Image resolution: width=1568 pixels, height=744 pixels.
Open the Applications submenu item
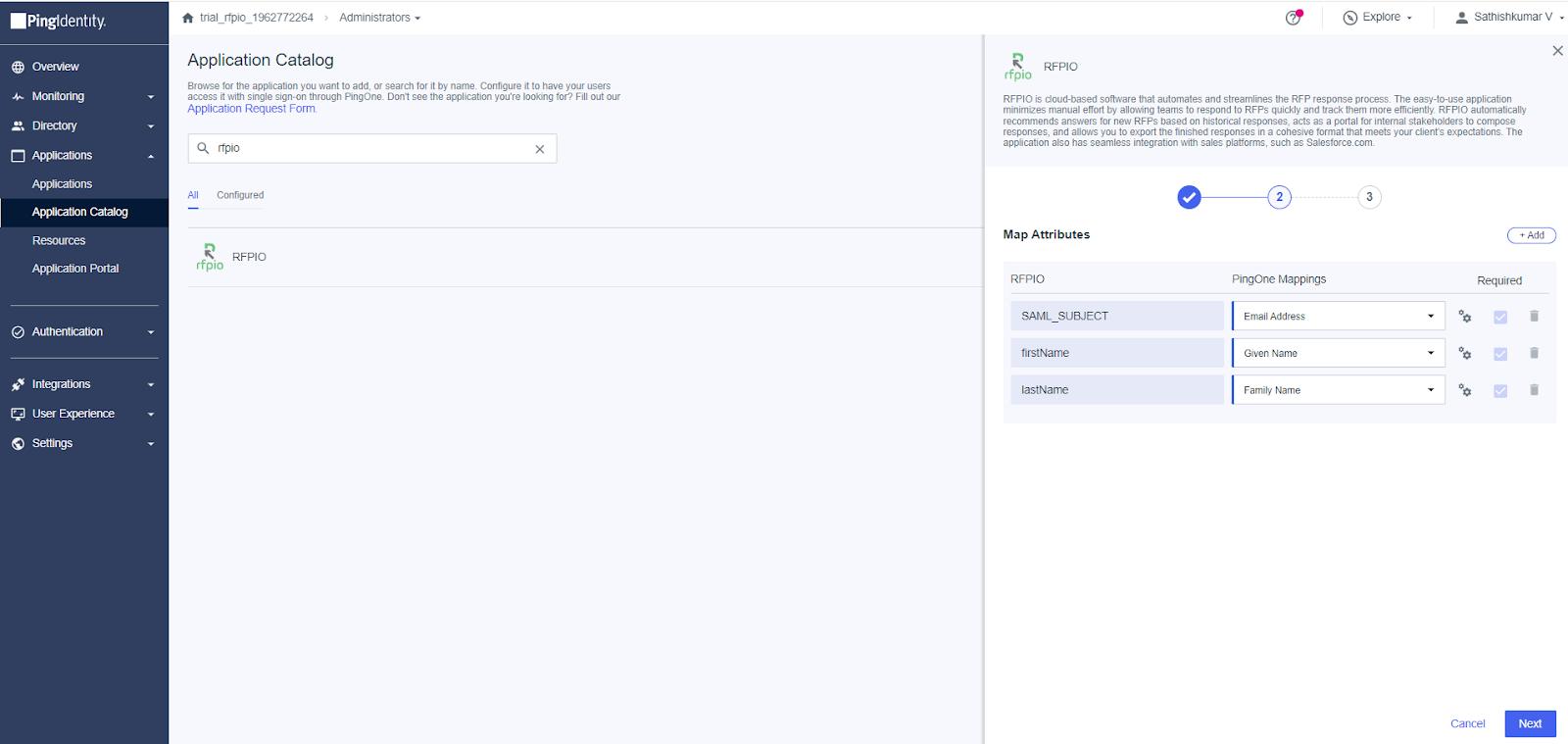tap(62, 184)
